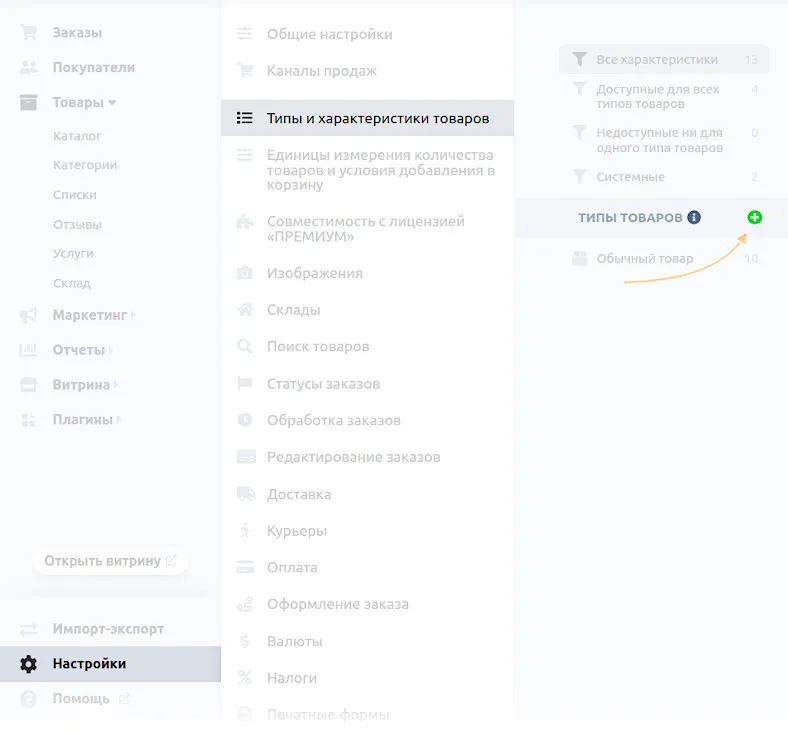Open Типы и характеристики товаров settings

coord(377,118)
